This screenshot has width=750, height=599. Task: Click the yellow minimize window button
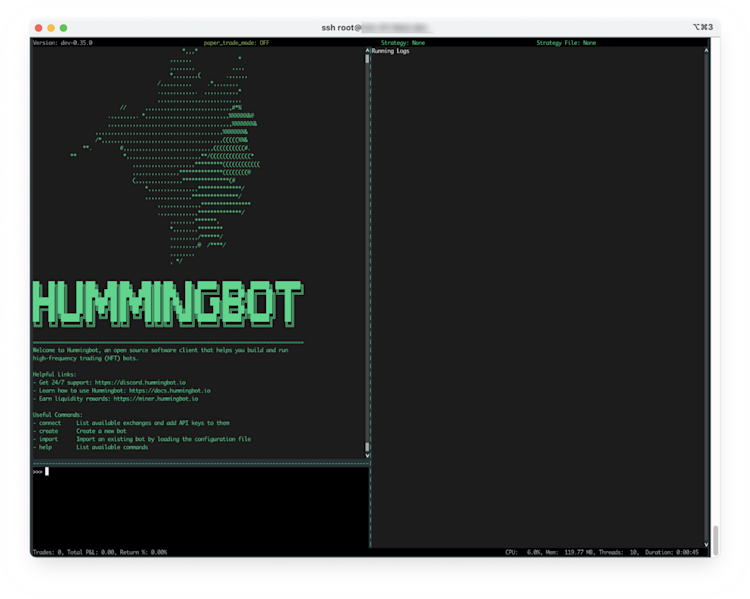pyautogui.click(x=51, y=28)
